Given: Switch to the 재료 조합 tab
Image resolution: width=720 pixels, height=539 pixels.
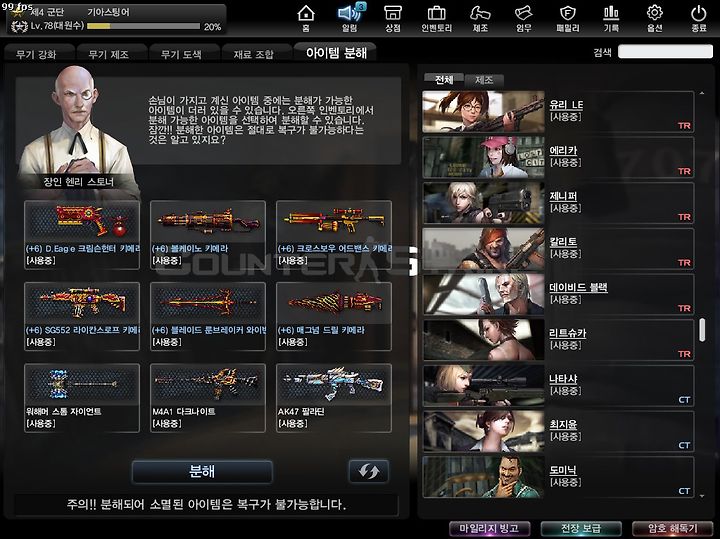Looking at the screenshot, I should (256, 54).
